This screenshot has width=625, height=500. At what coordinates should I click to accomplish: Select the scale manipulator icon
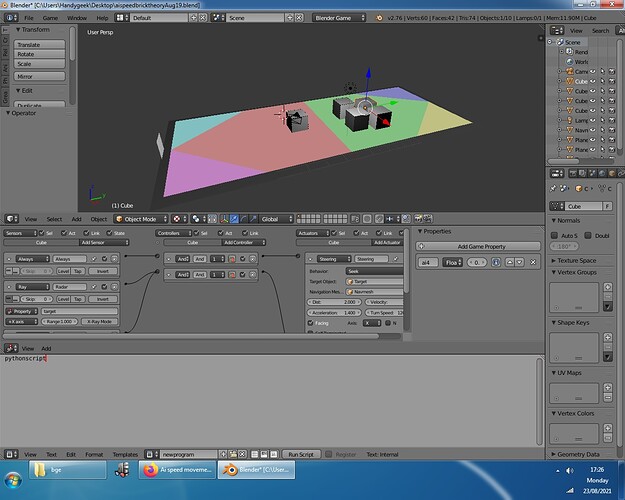click(253, 219)
